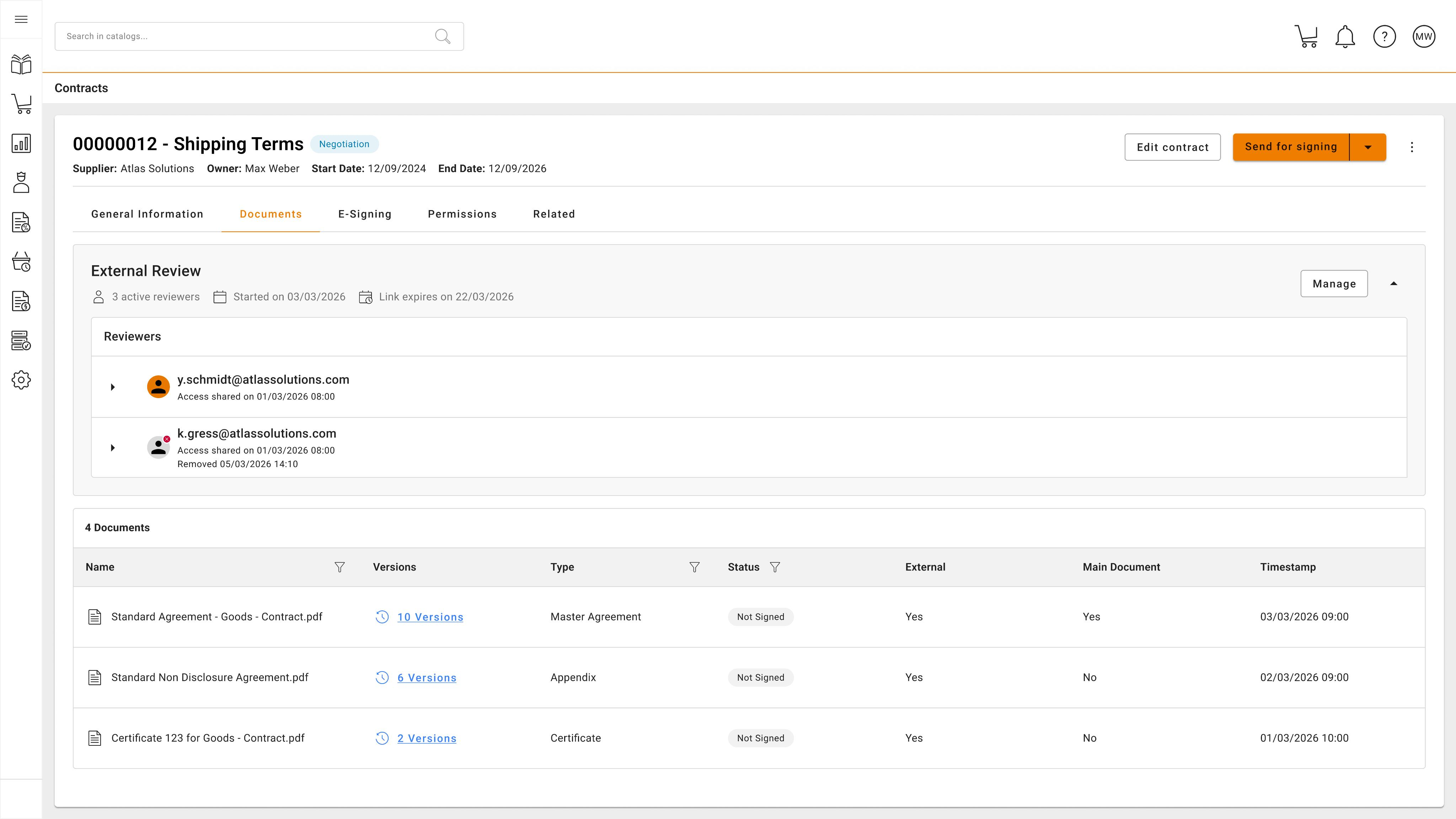1456x819 pixels.
Task: Click the 3 active reviewers label
Action: point(155,297)
